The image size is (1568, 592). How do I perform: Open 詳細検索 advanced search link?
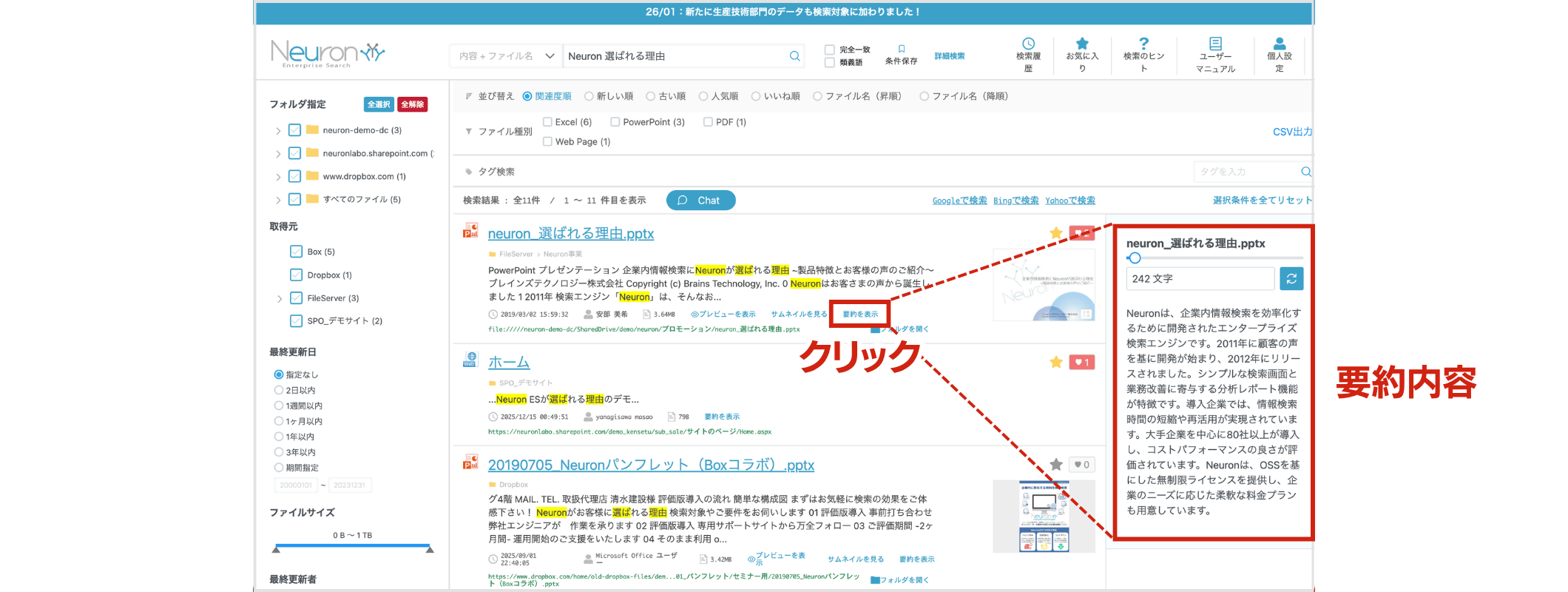[950, 56]
